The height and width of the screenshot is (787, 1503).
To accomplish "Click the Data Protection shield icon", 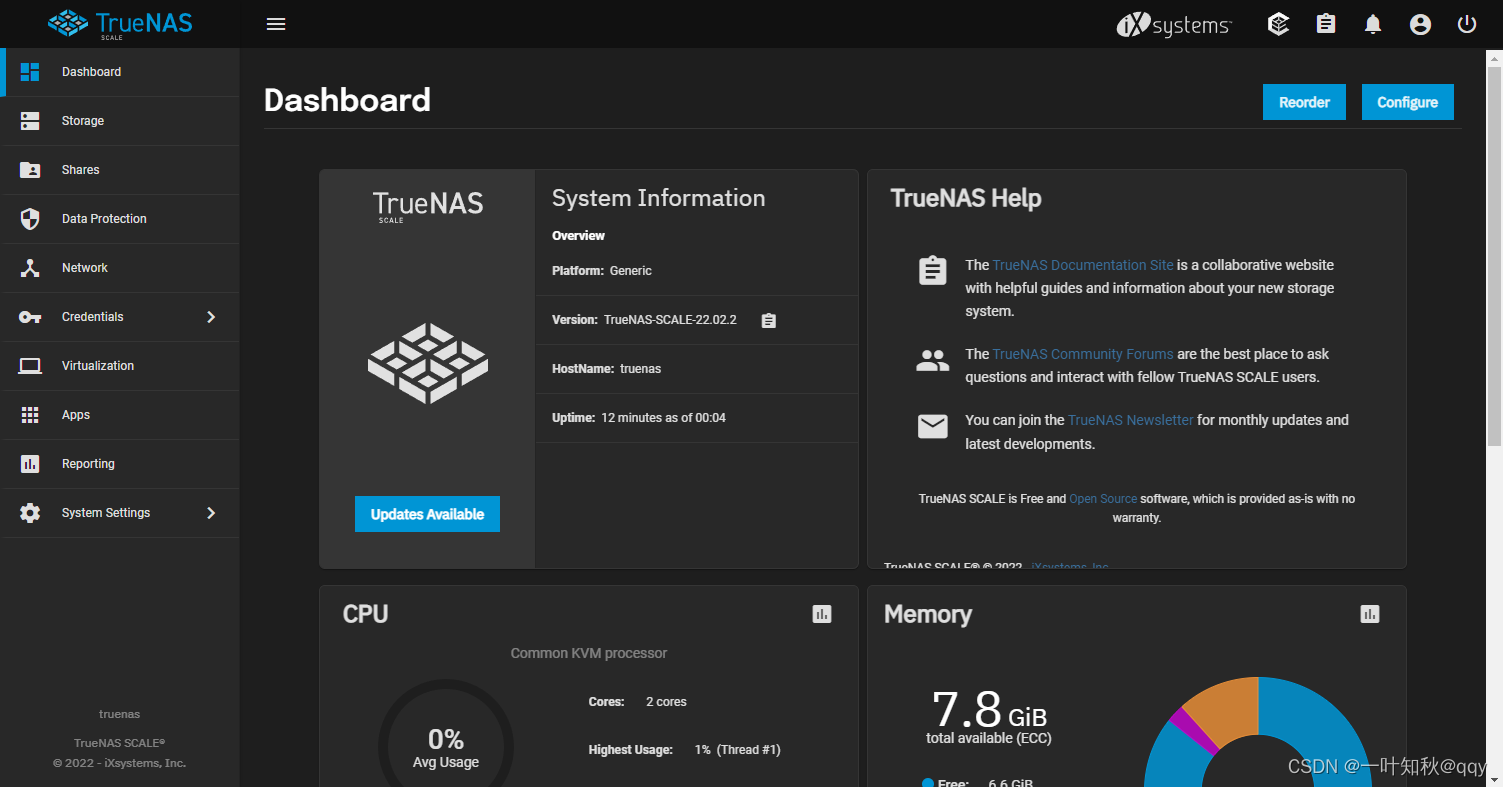I will (x=30, y=219).
